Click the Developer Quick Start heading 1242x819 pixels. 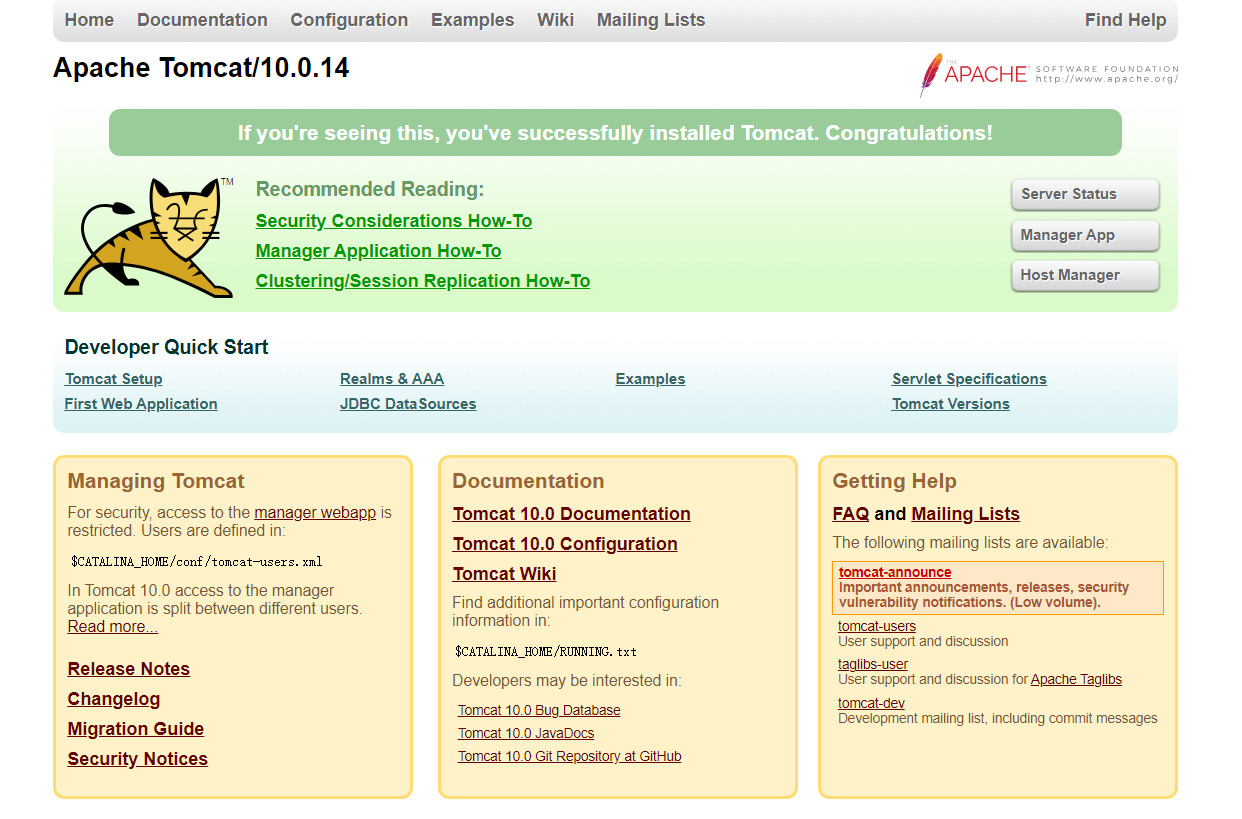pyautogui.click(x=167, y=347)
